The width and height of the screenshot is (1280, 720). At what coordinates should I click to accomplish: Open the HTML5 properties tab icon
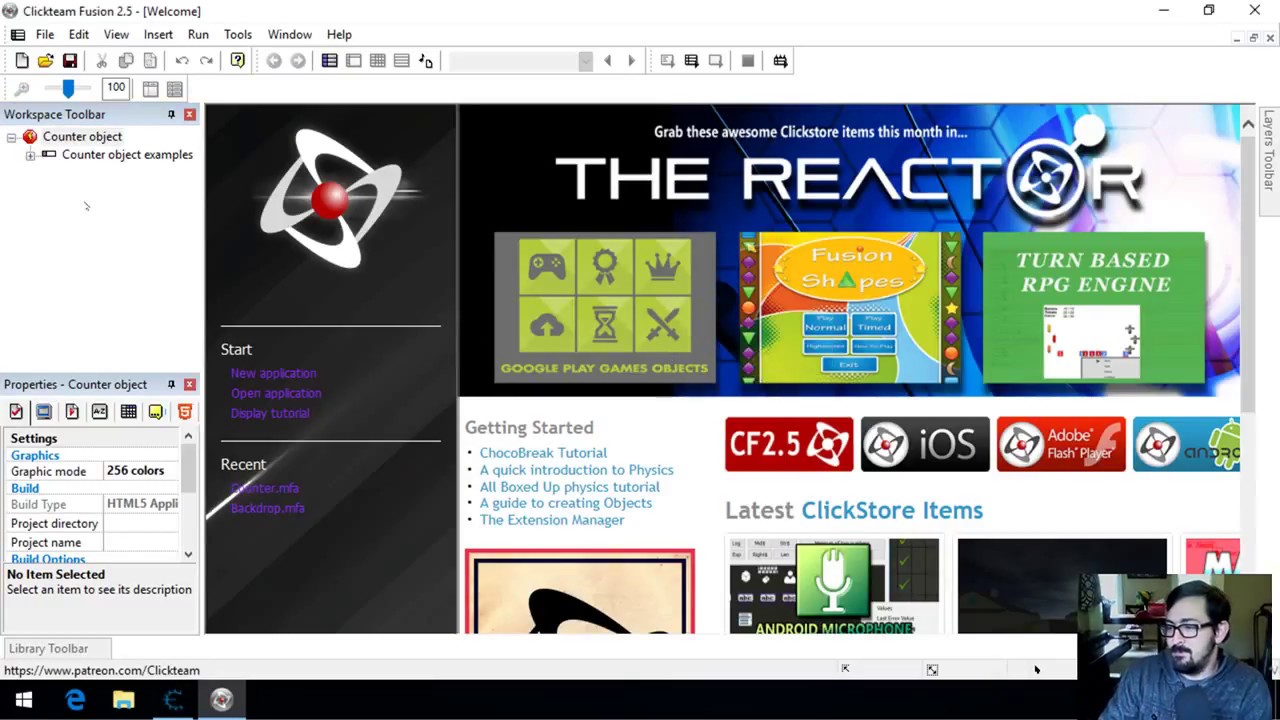(184, 412)
